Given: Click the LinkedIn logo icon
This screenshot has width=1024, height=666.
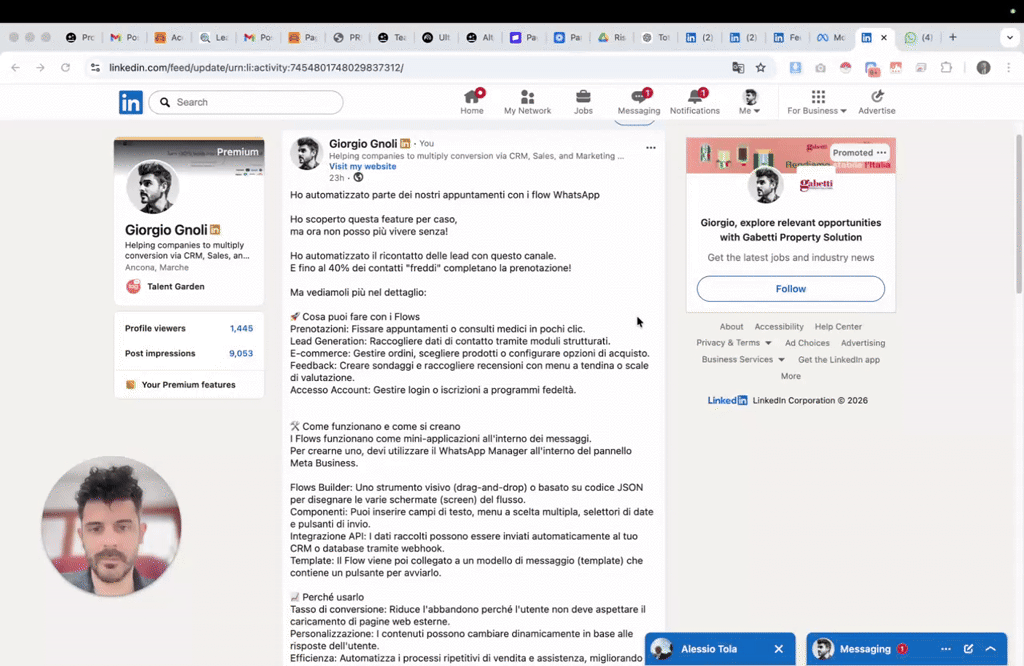Looking at the screenshot, I should 131,103.
